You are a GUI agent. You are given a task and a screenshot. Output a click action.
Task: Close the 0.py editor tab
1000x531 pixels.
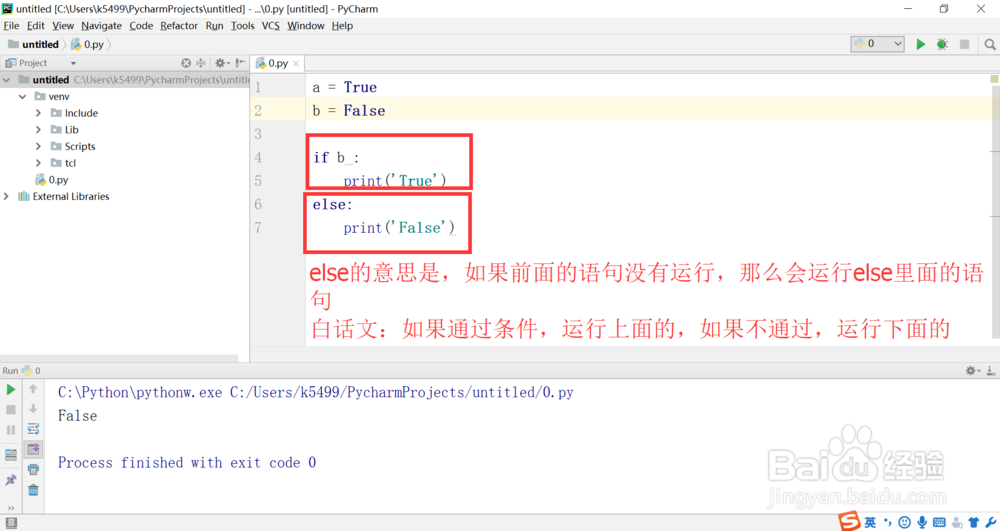click(296, 63)
